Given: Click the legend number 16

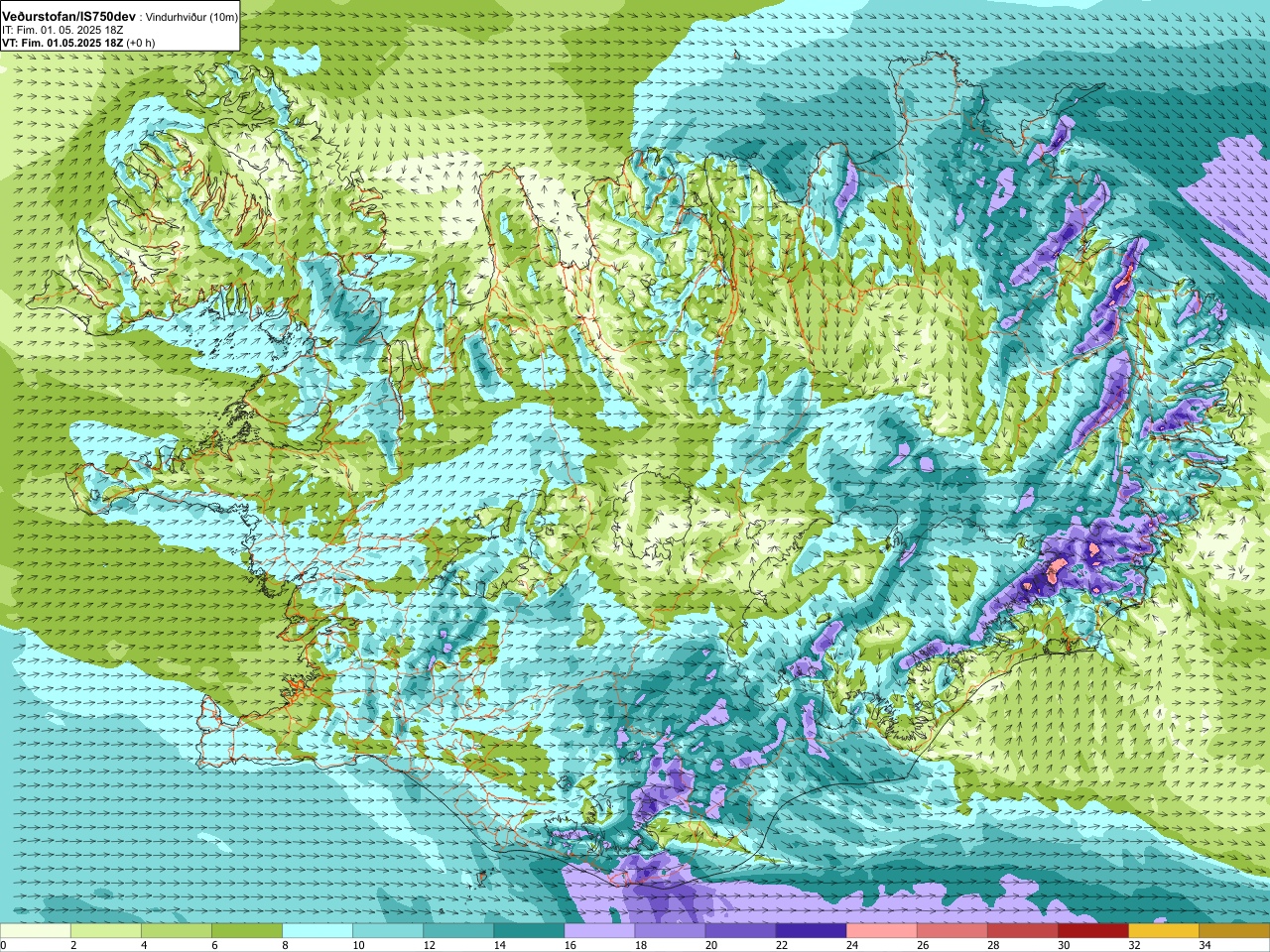Looking at the screenshot, I should tap(570, 945).
